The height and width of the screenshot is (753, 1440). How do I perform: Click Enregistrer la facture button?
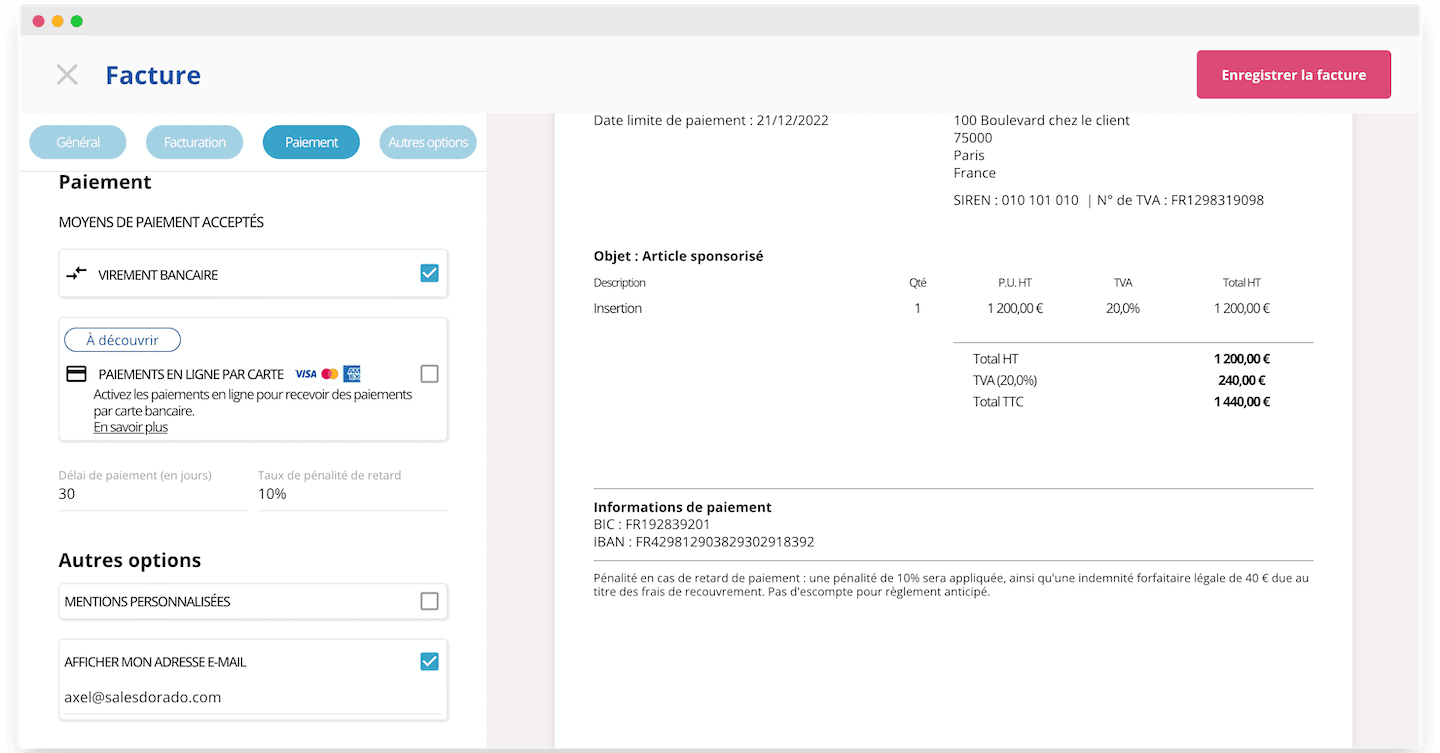[x=1293, y=75]
